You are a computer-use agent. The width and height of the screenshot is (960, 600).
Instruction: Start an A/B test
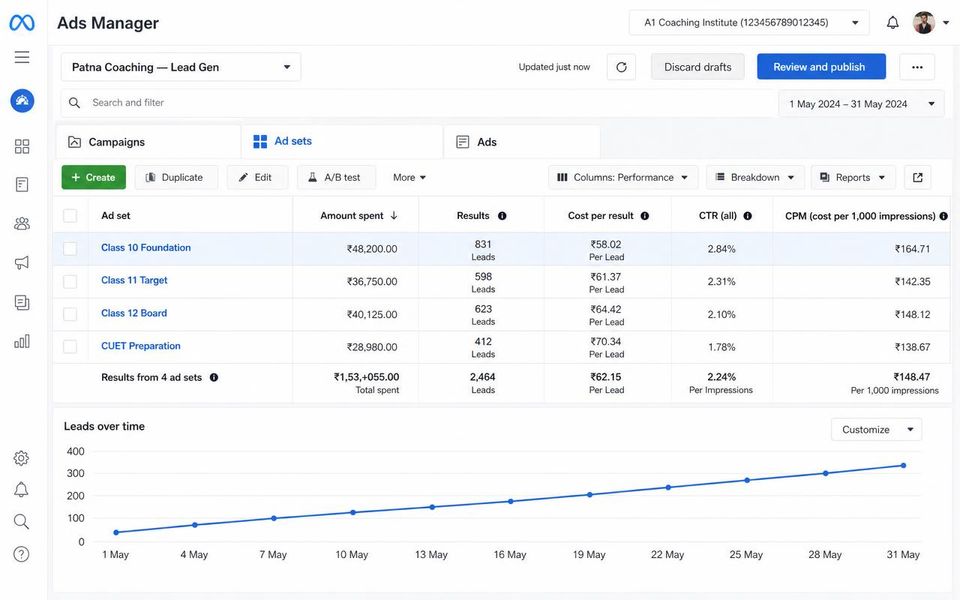(x=336, y=178)
